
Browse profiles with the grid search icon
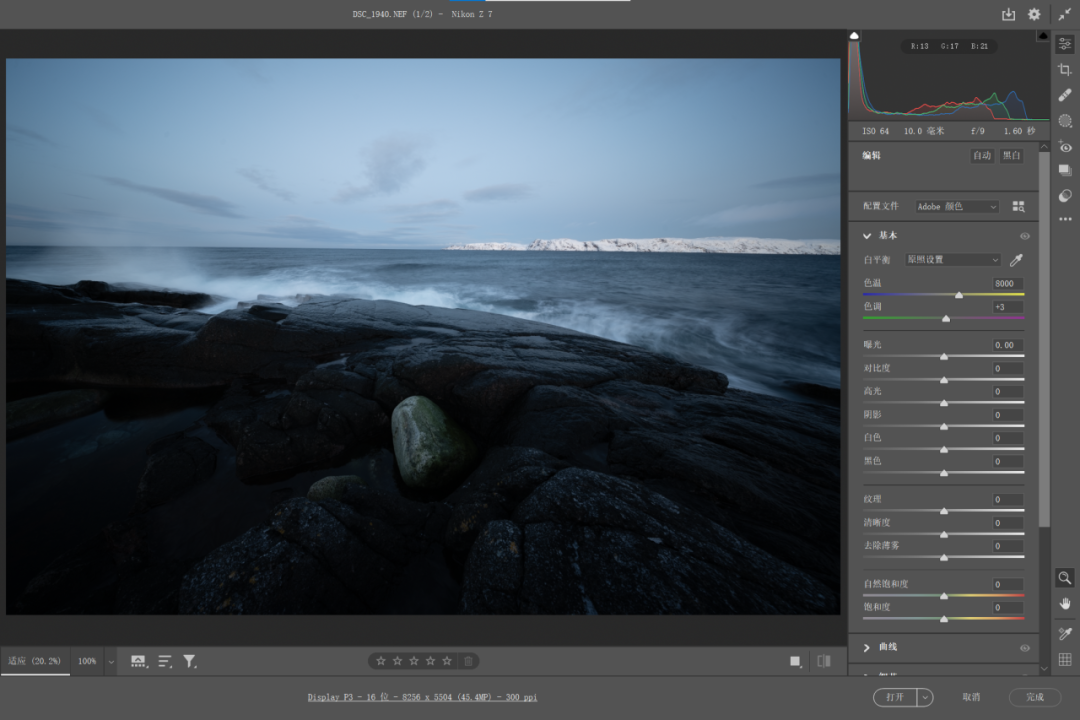pyautogui.click(x=1018, y=206)
